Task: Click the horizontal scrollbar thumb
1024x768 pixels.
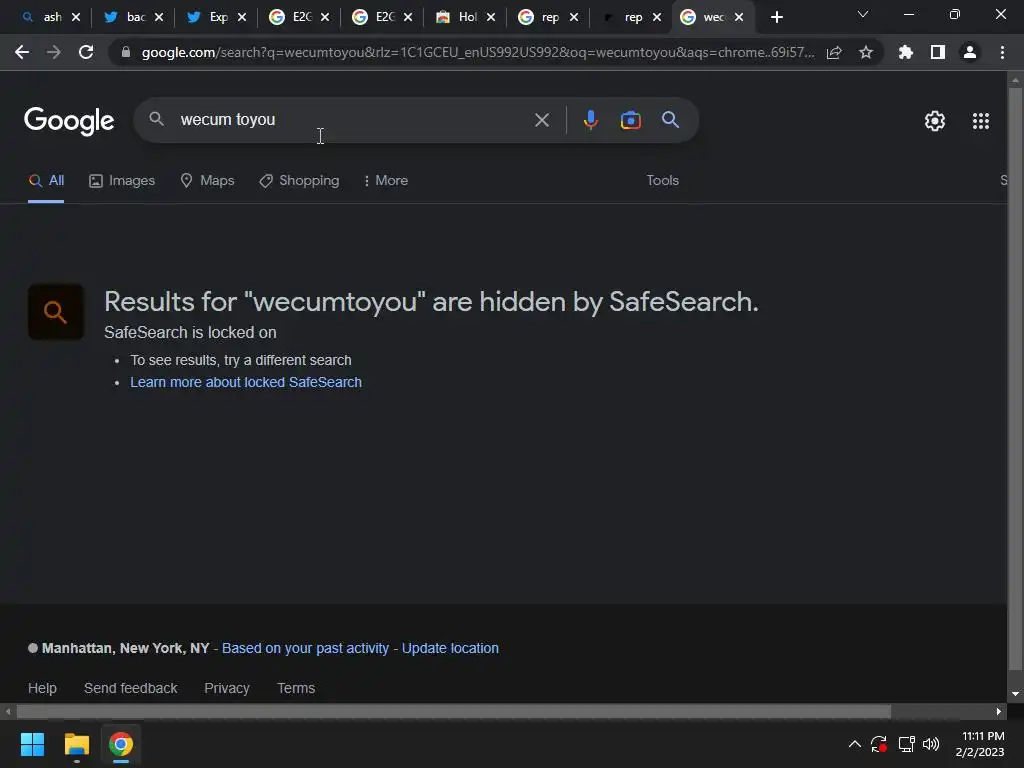Action: click(453, 712)
